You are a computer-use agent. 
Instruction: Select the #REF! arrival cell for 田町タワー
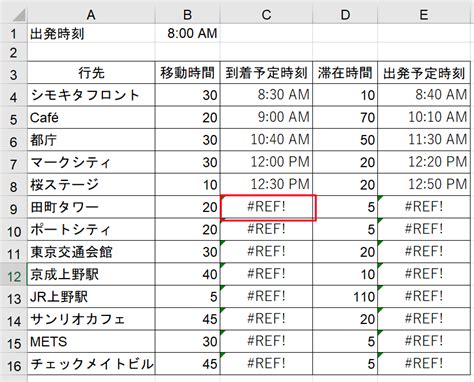click(x=266, y=207)
